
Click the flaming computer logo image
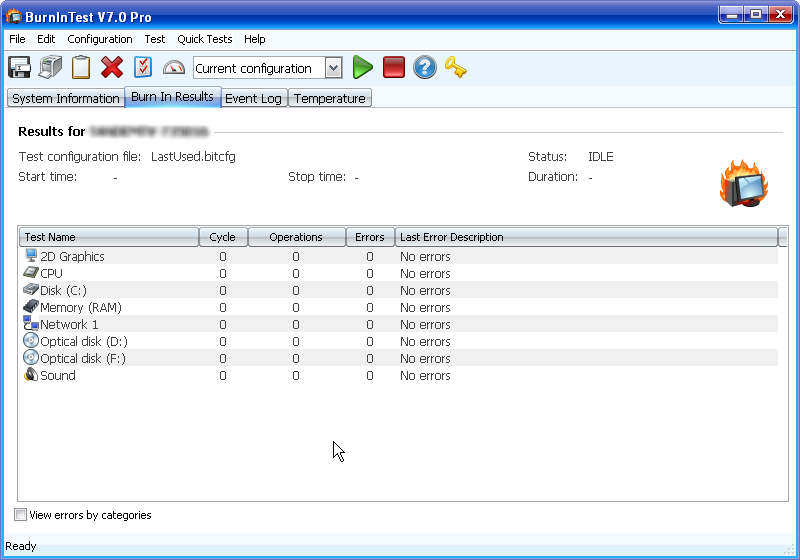tap(744, 184)
